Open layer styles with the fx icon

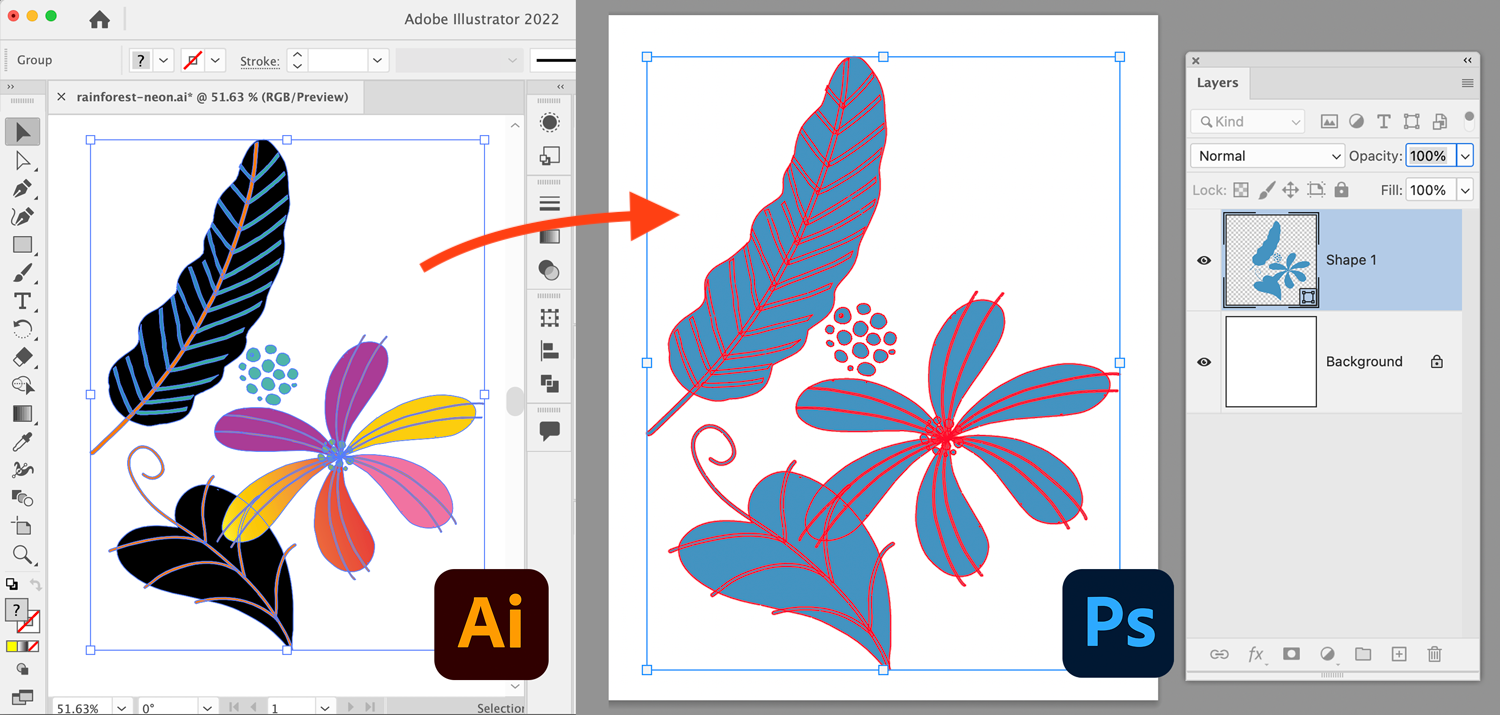click(1256, 654)
